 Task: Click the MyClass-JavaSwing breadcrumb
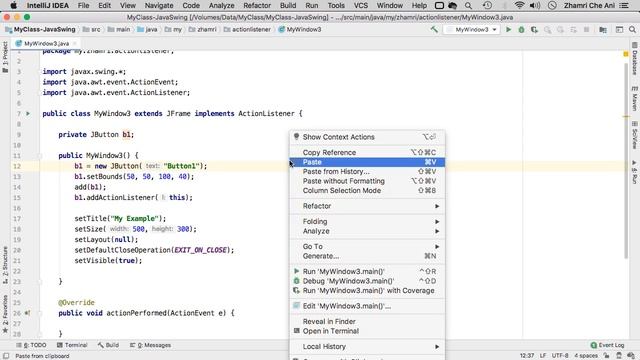point(40,29)
